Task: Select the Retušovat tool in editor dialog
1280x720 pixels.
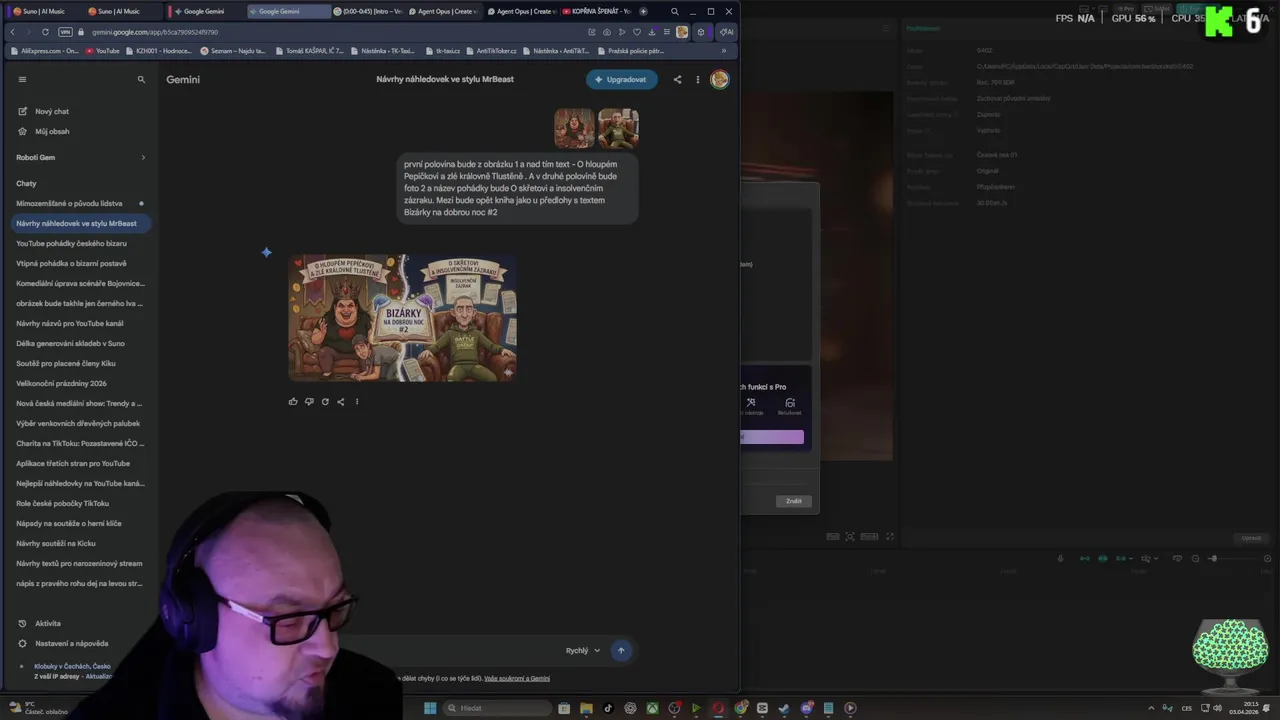Action: tap(789, 406)
